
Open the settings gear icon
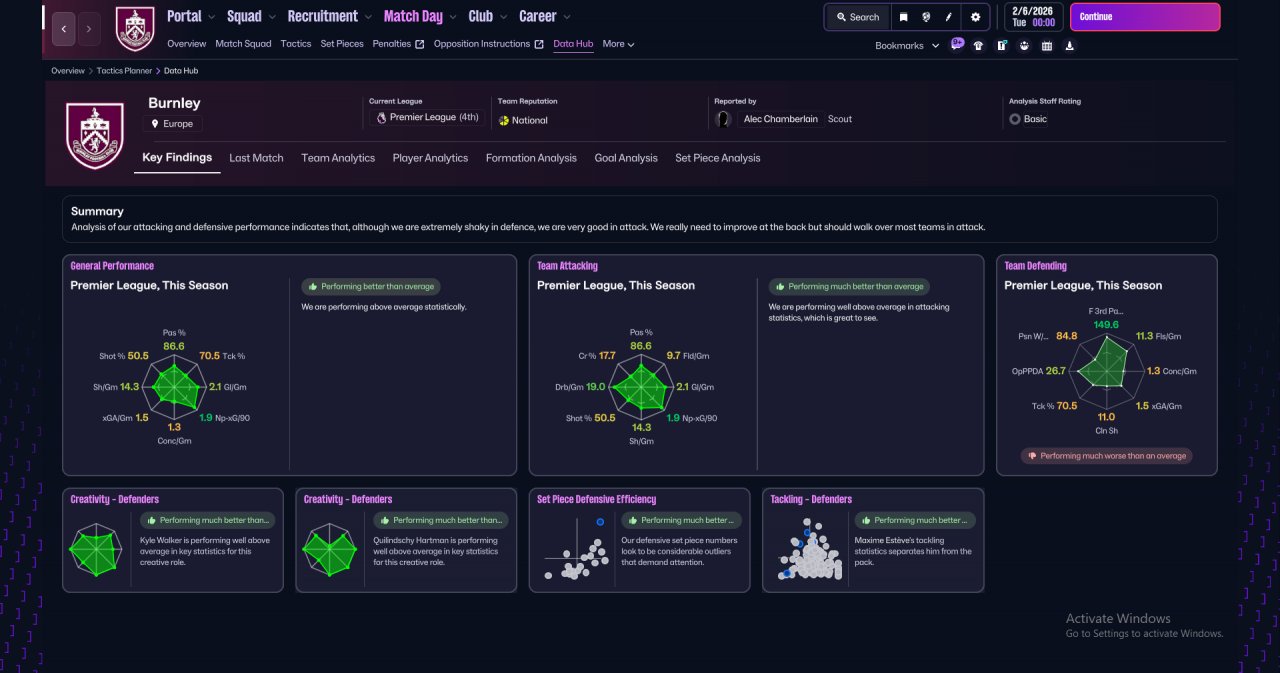click(976, 17)
